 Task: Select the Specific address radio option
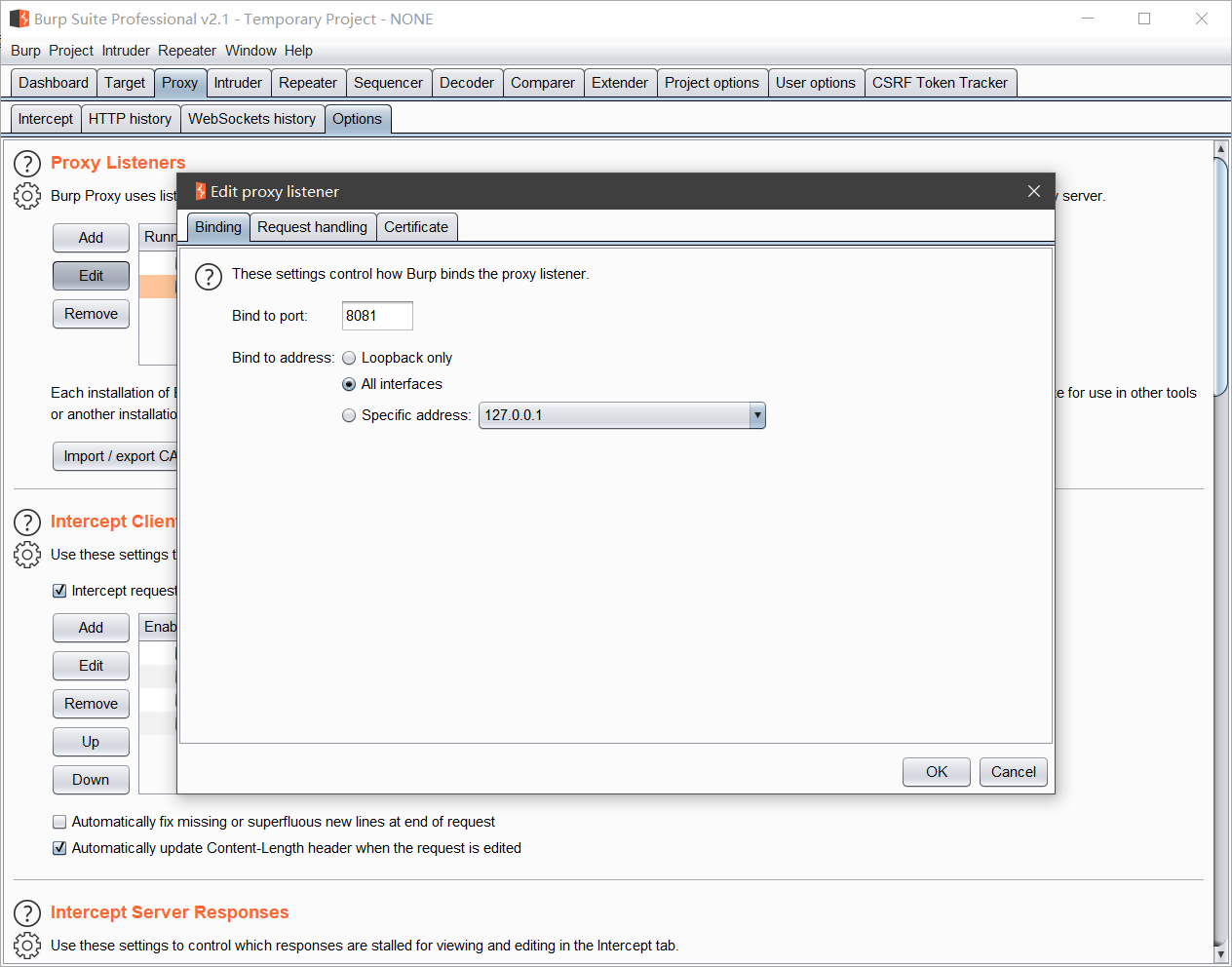[x=349, y=415]
